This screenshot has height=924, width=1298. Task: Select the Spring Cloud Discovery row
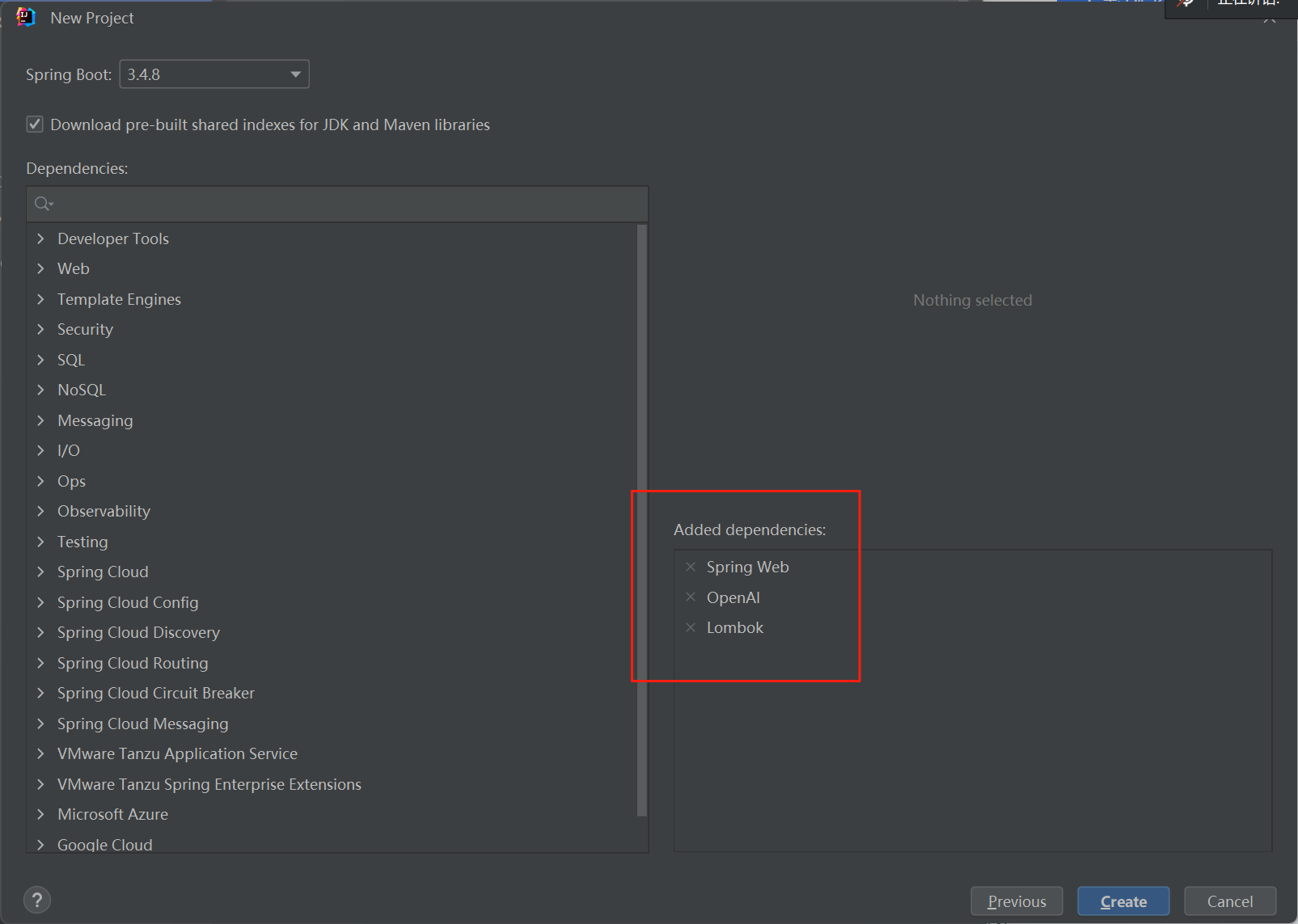[x=332, y=632]
